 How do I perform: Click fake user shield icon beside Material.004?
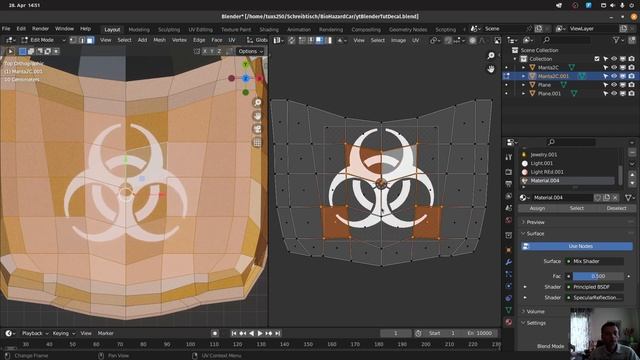click(x=598, y=198)
